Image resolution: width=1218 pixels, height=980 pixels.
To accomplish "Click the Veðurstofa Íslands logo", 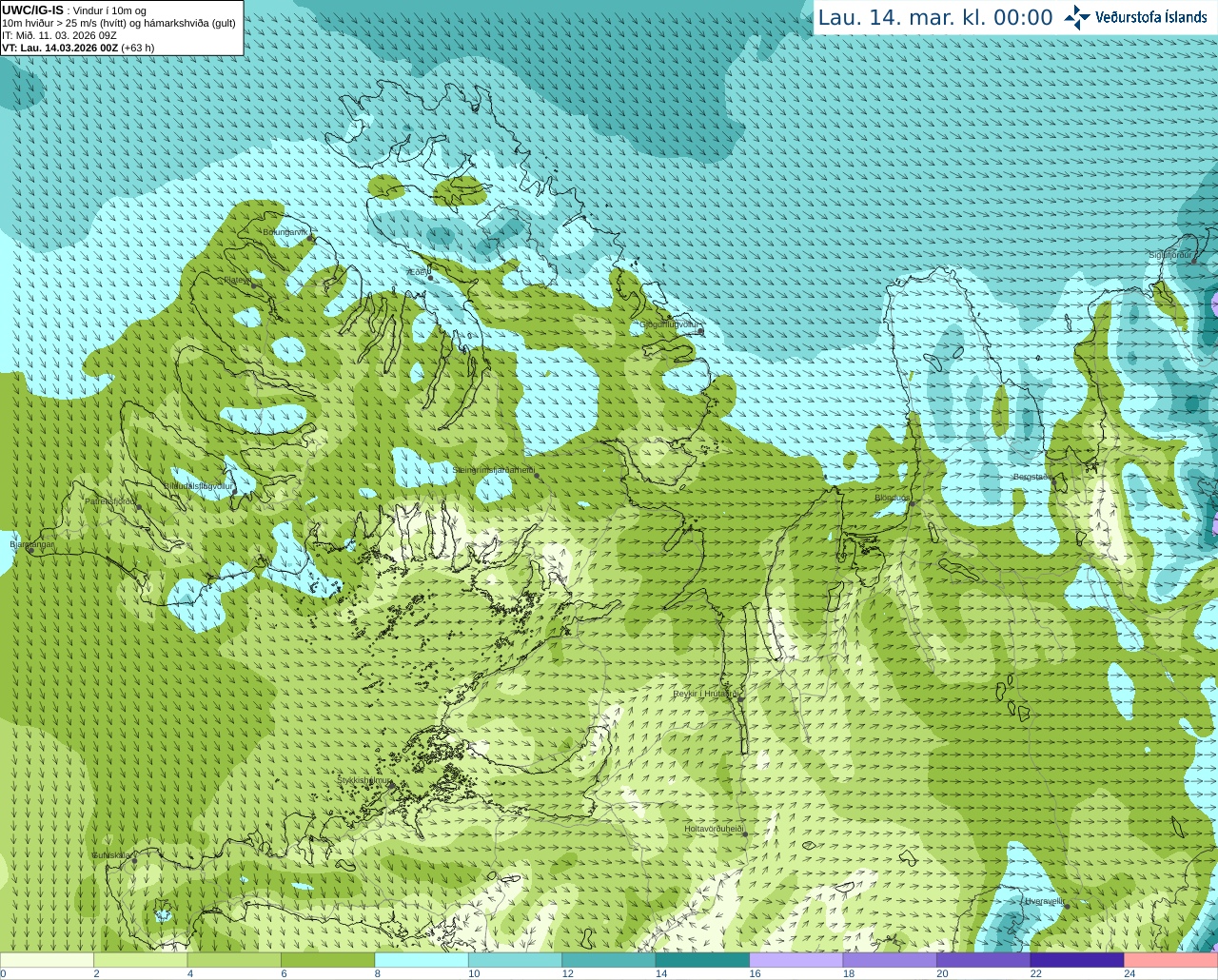I will click(1135, 17).
